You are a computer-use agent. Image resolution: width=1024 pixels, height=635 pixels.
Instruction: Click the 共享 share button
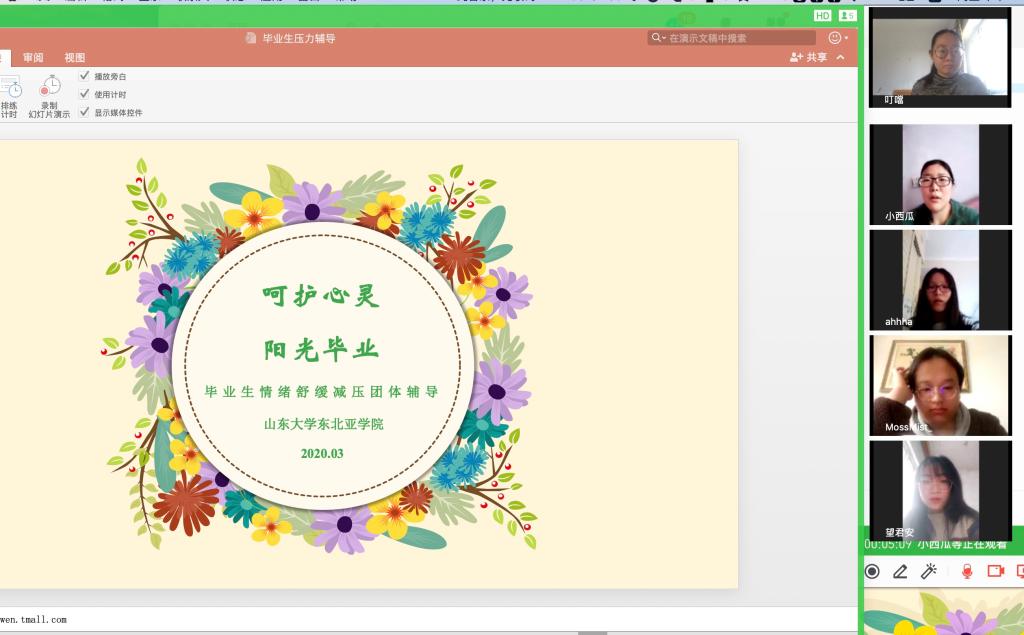[x=808, y=58]
